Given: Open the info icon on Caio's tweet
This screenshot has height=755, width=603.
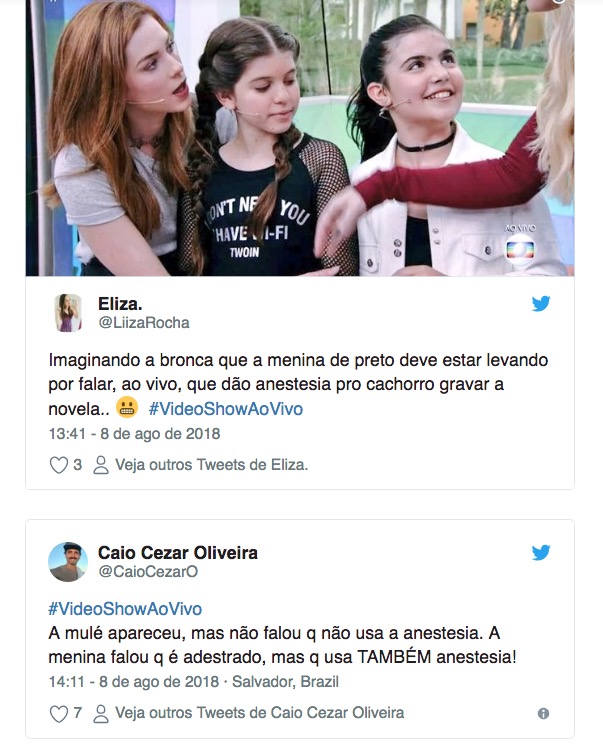Looking at the screenshot, I should tap(543, 714).
